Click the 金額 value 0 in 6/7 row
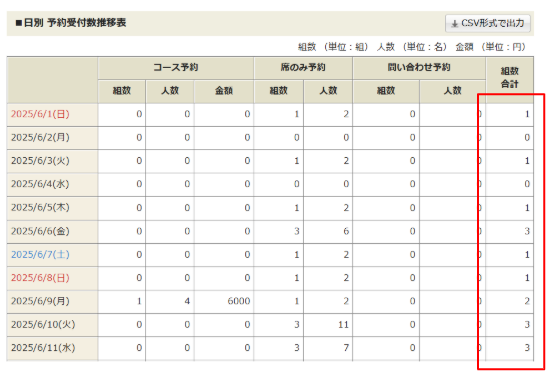553x380 pixels. [x=247, y=254]
